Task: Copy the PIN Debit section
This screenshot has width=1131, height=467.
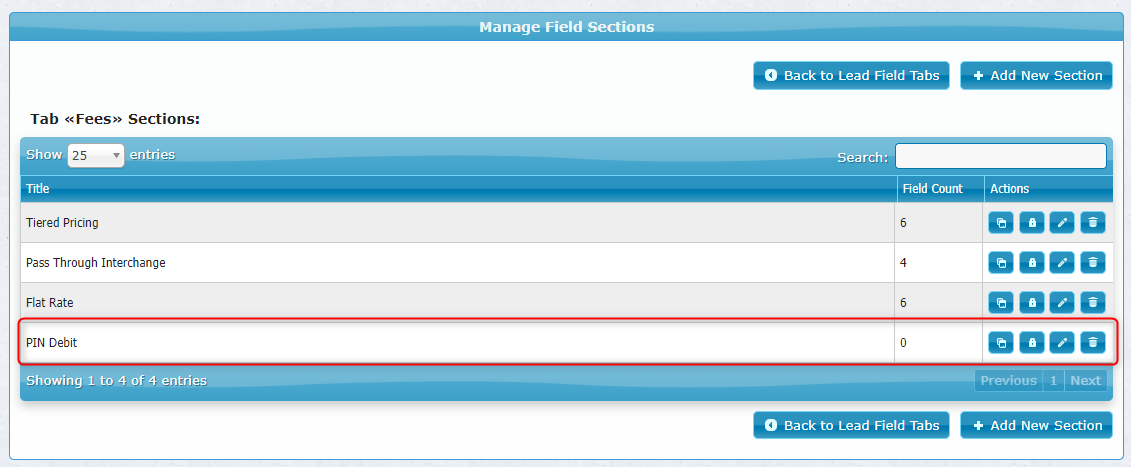Action: [1001, 343]
